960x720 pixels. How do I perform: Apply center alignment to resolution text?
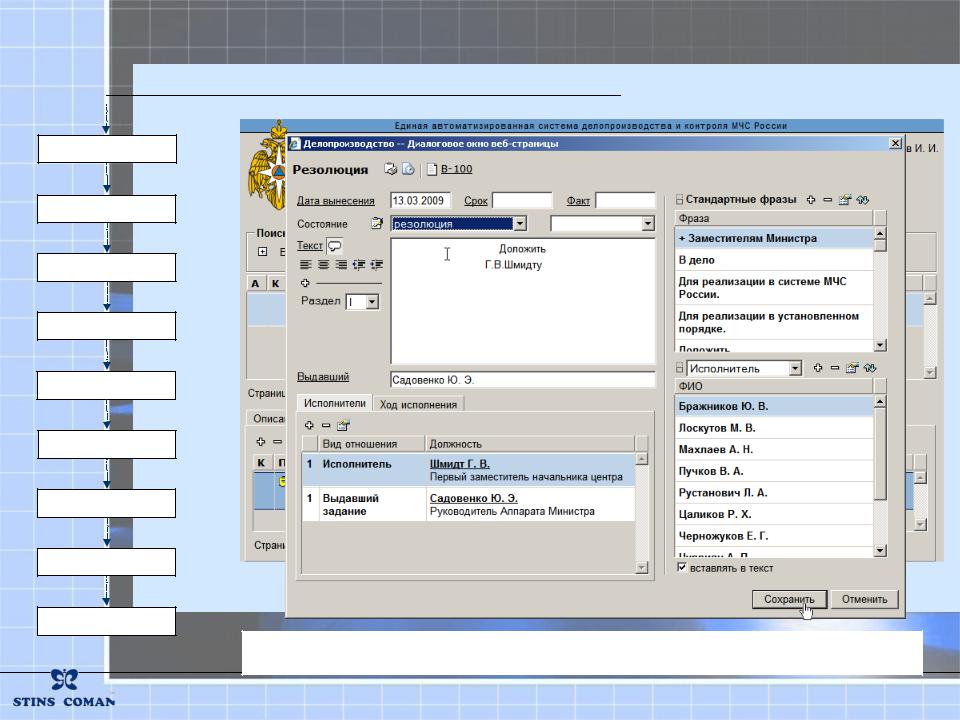[x=323, y=264]
